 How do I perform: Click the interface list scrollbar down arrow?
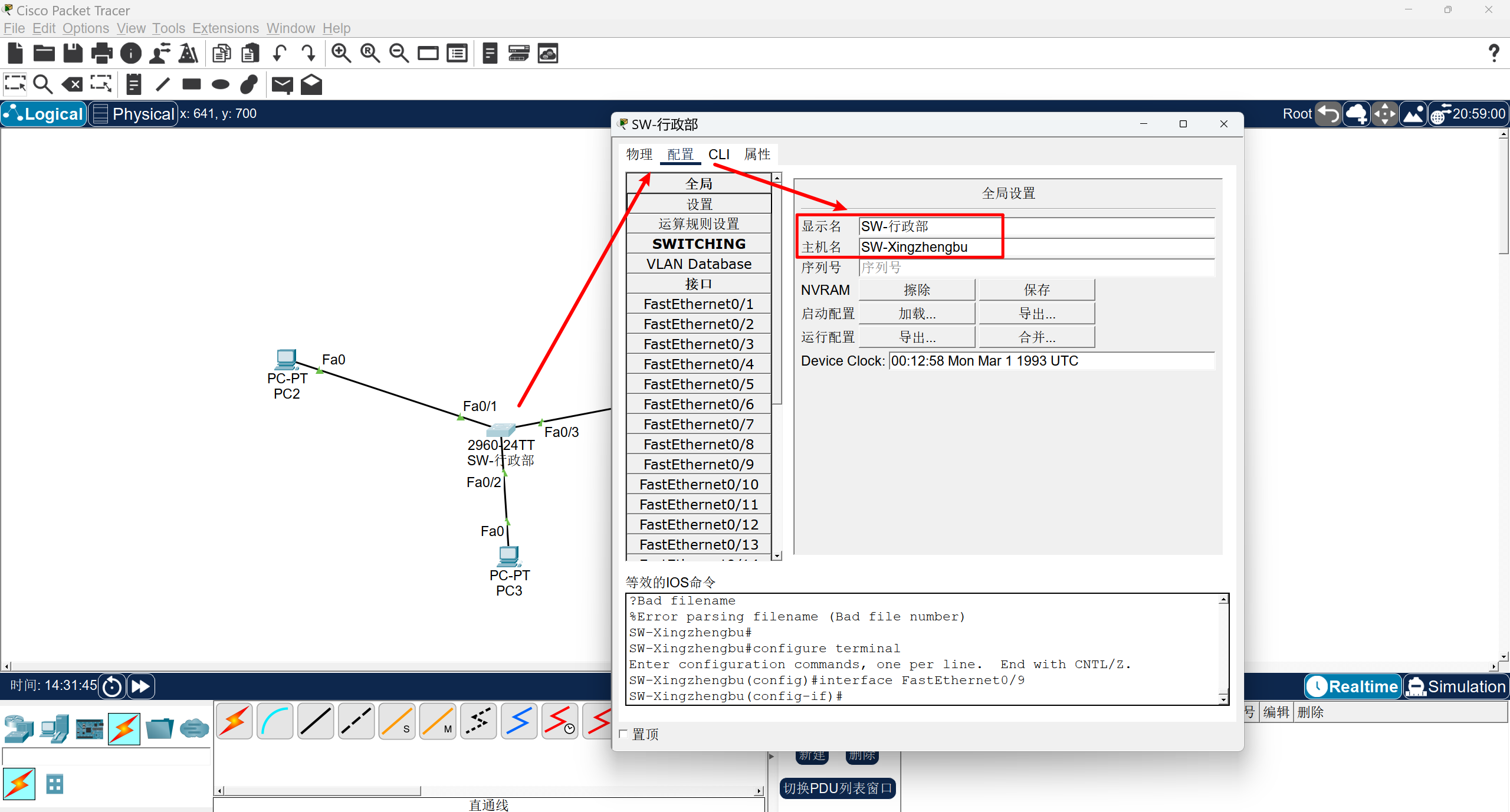[x=777, y=555]
